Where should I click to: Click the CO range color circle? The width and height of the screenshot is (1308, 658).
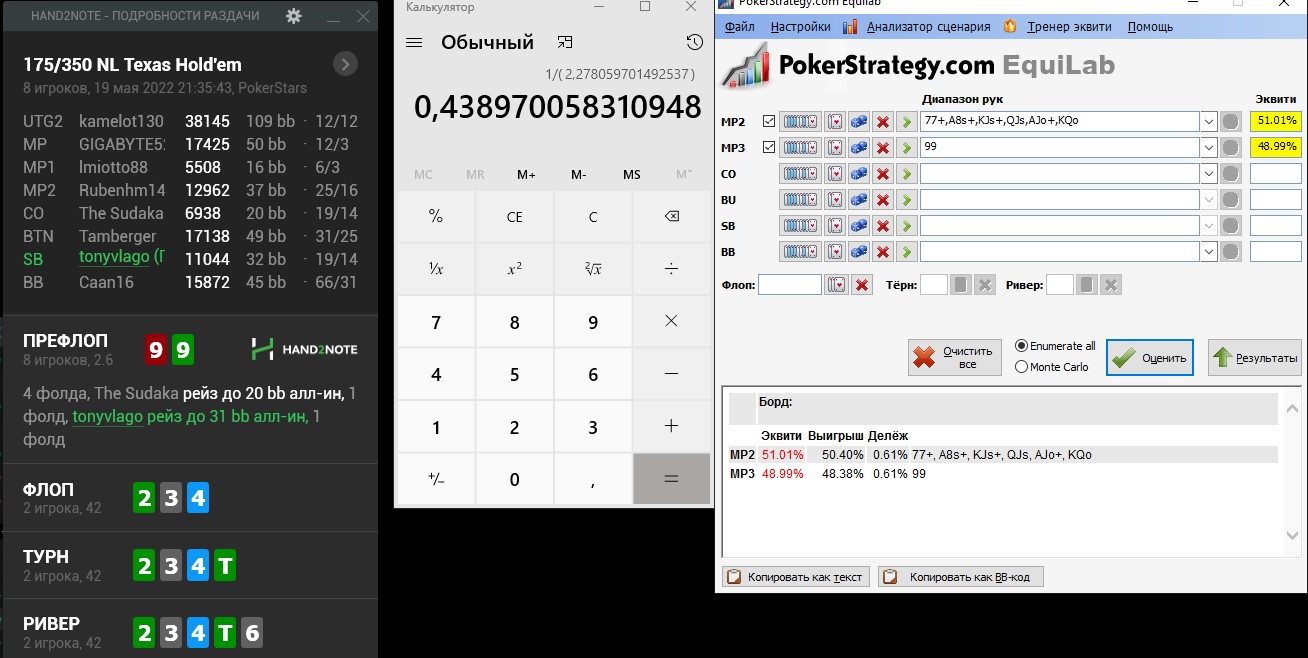pyautogui.click(x=1232, y=173)
